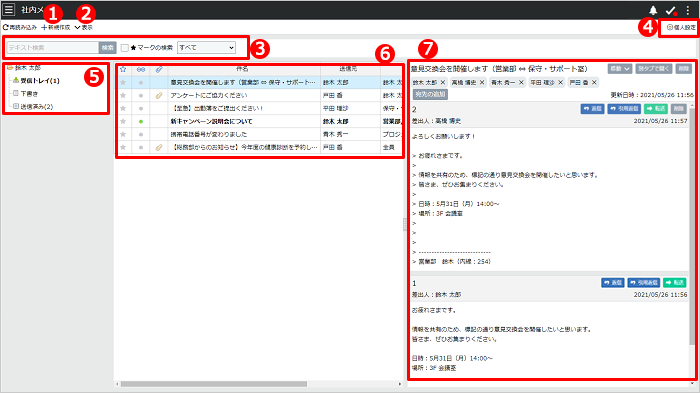Click the 検索 search button

pyautogui.click(x=108, y=47)
